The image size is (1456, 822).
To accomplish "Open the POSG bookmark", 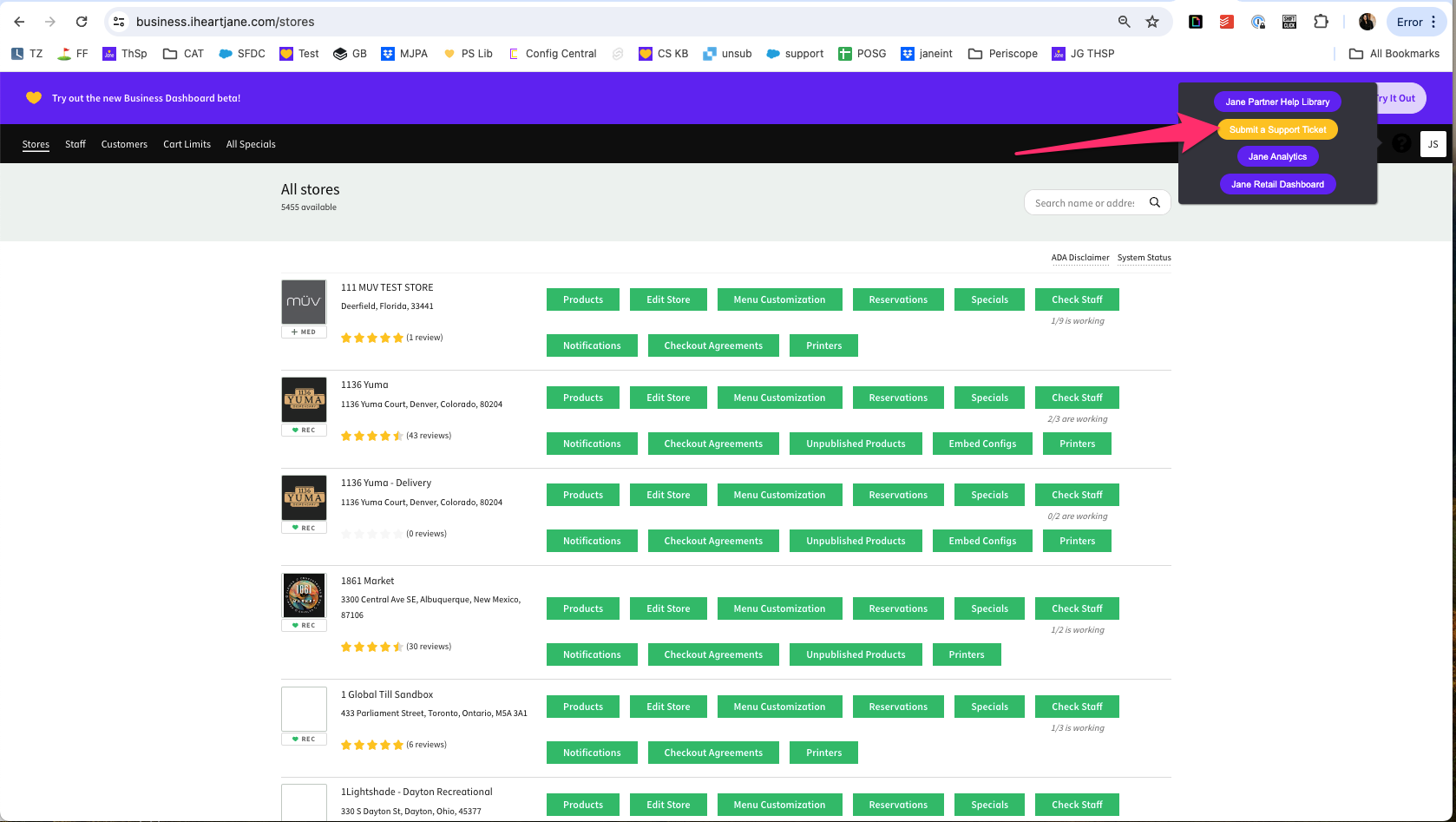I will (862, 54).
